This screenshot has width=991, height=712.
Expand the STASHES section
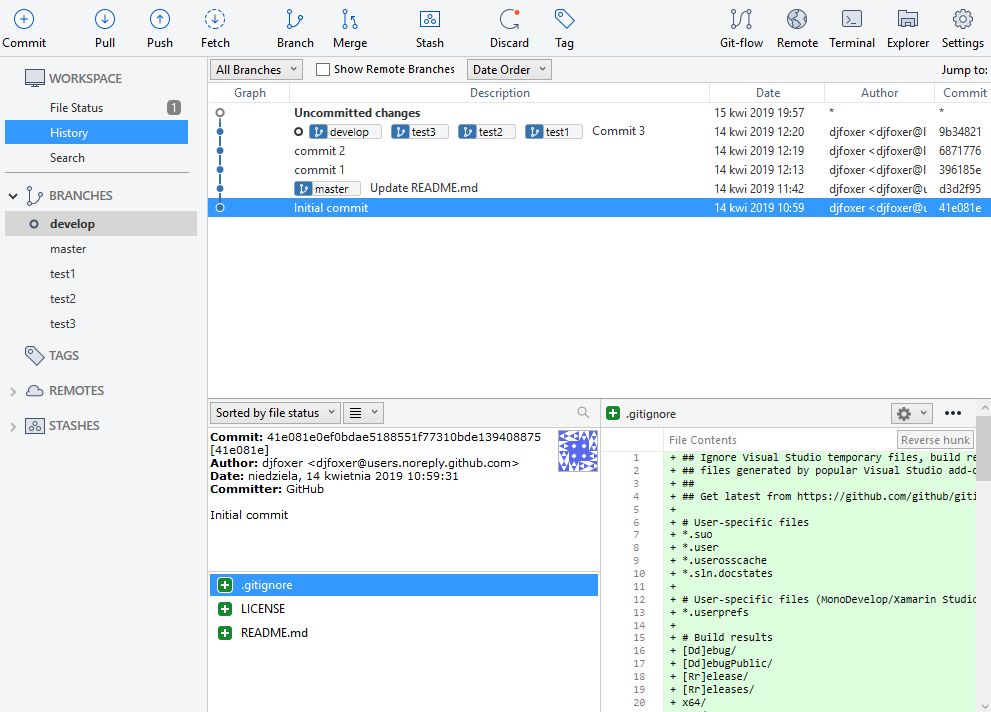pos(13,426)
